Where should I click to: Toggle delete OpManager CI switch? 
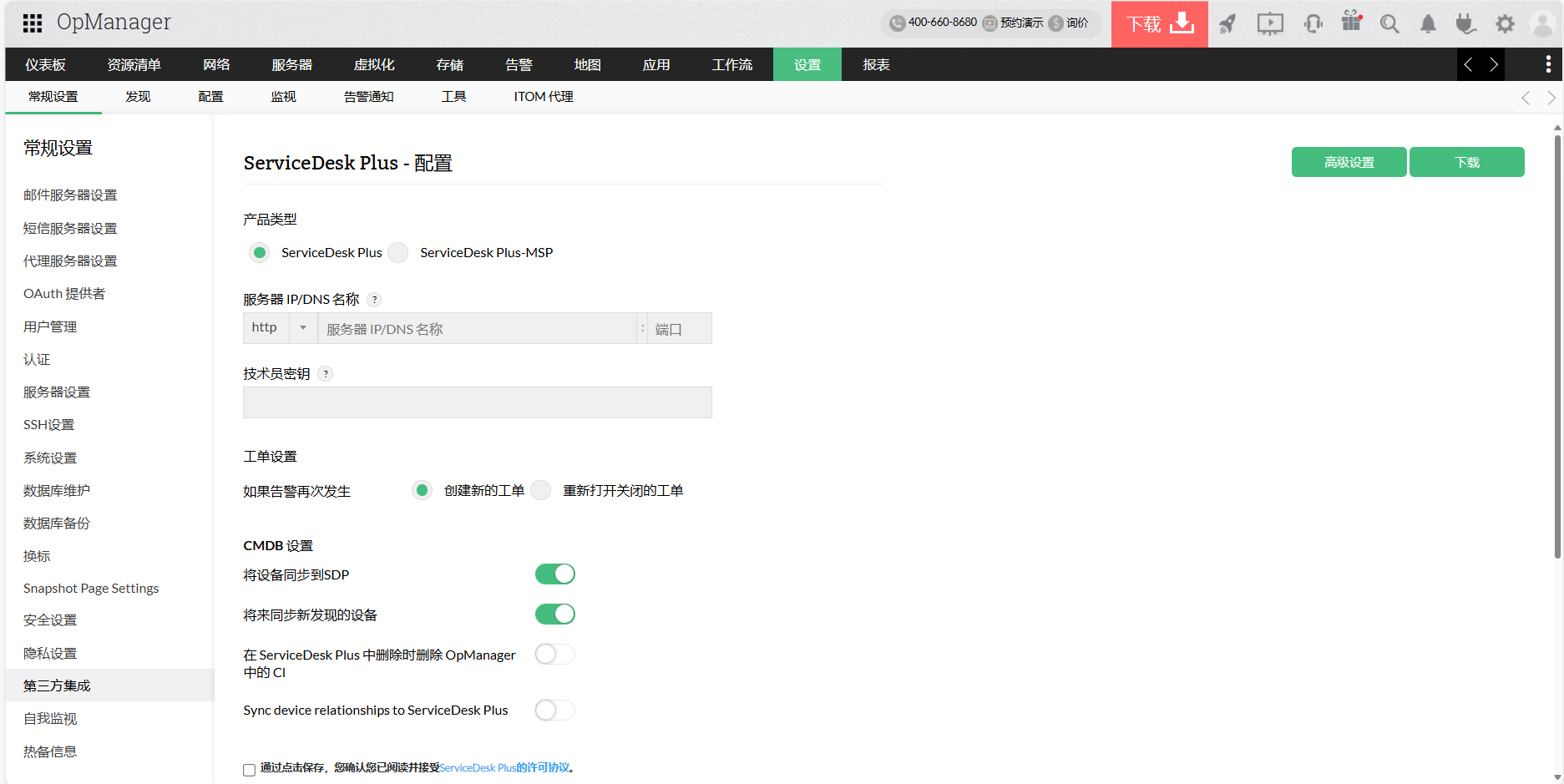[555, 654]
